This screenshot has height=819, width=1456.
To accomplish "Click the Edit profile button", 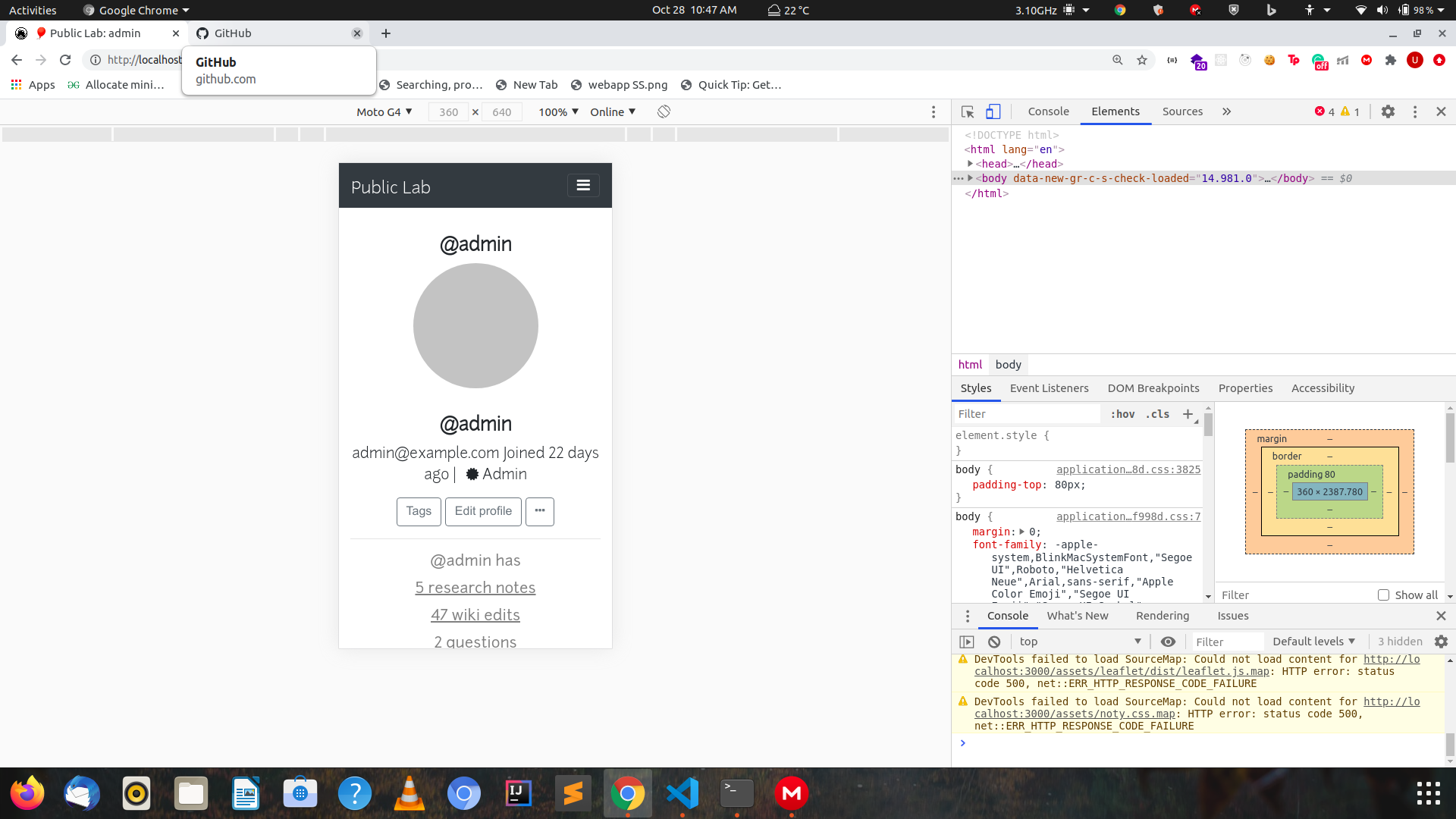I will 483,511.
